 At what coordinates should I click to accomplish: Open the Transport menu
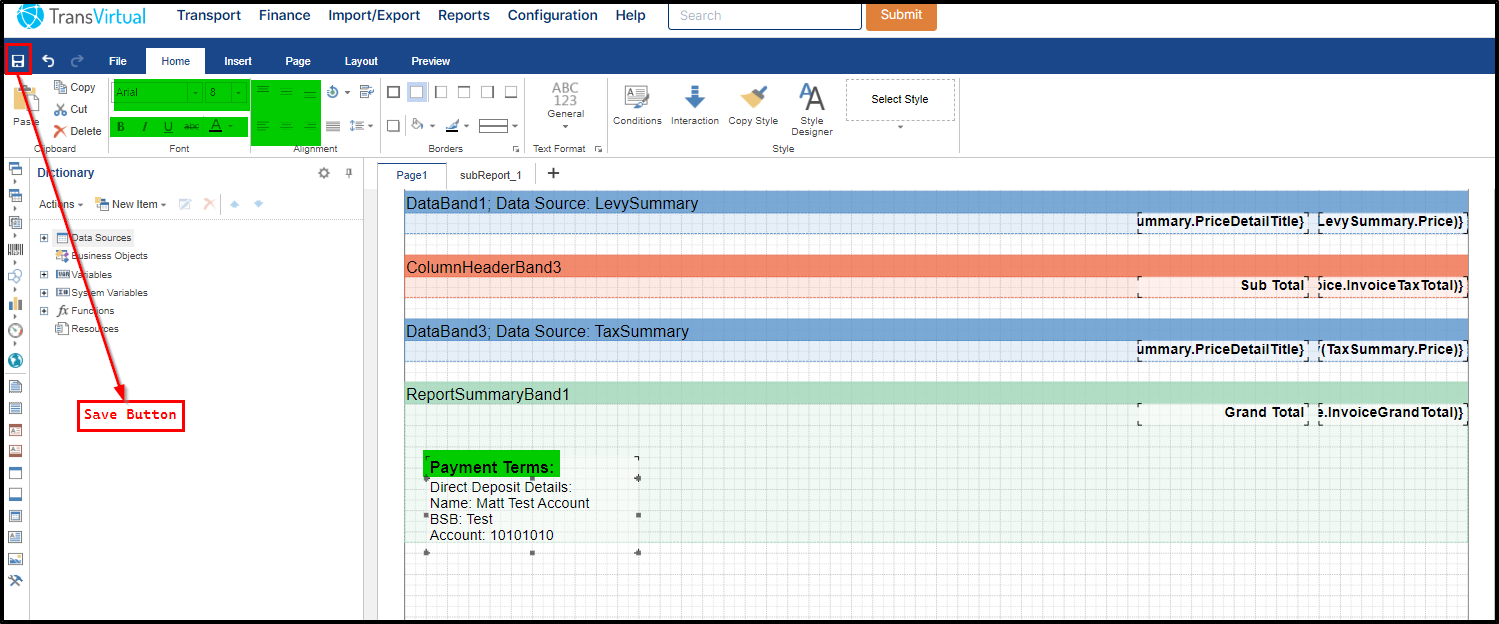coord(209,15)
